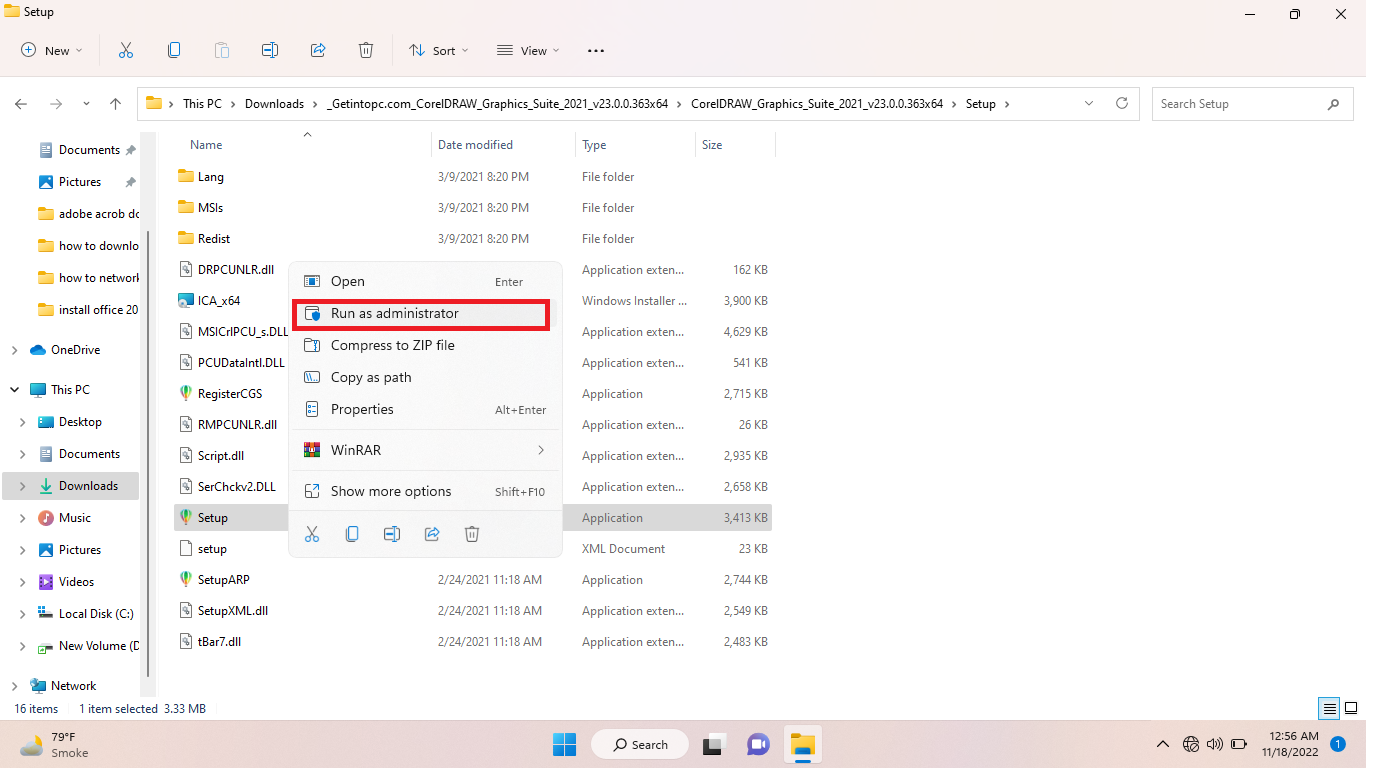Screen dimensions: 1376x782
Task: Select Open in the context menu
Action: [x=425, y=281]
